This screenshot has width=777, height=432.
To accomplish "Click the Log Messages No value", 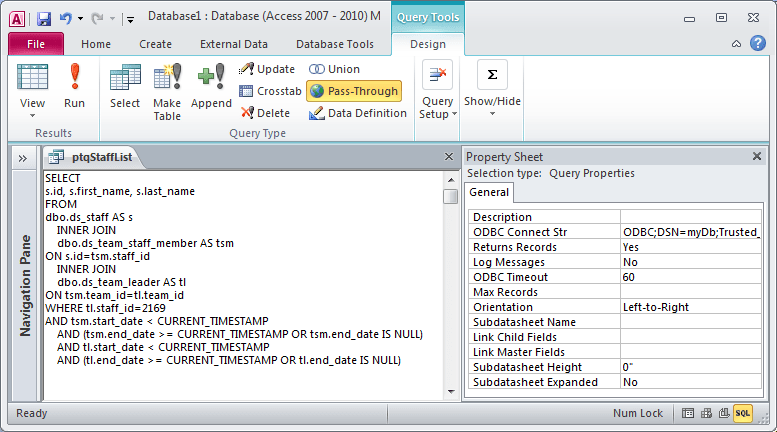I will pos(691,262).
